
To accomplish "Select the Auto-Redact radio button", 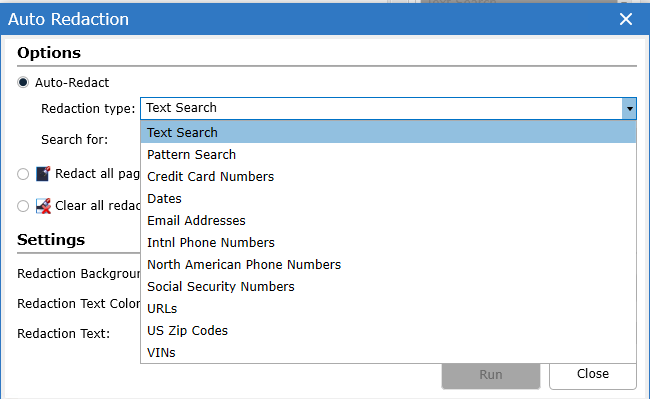I will (23, 82).
